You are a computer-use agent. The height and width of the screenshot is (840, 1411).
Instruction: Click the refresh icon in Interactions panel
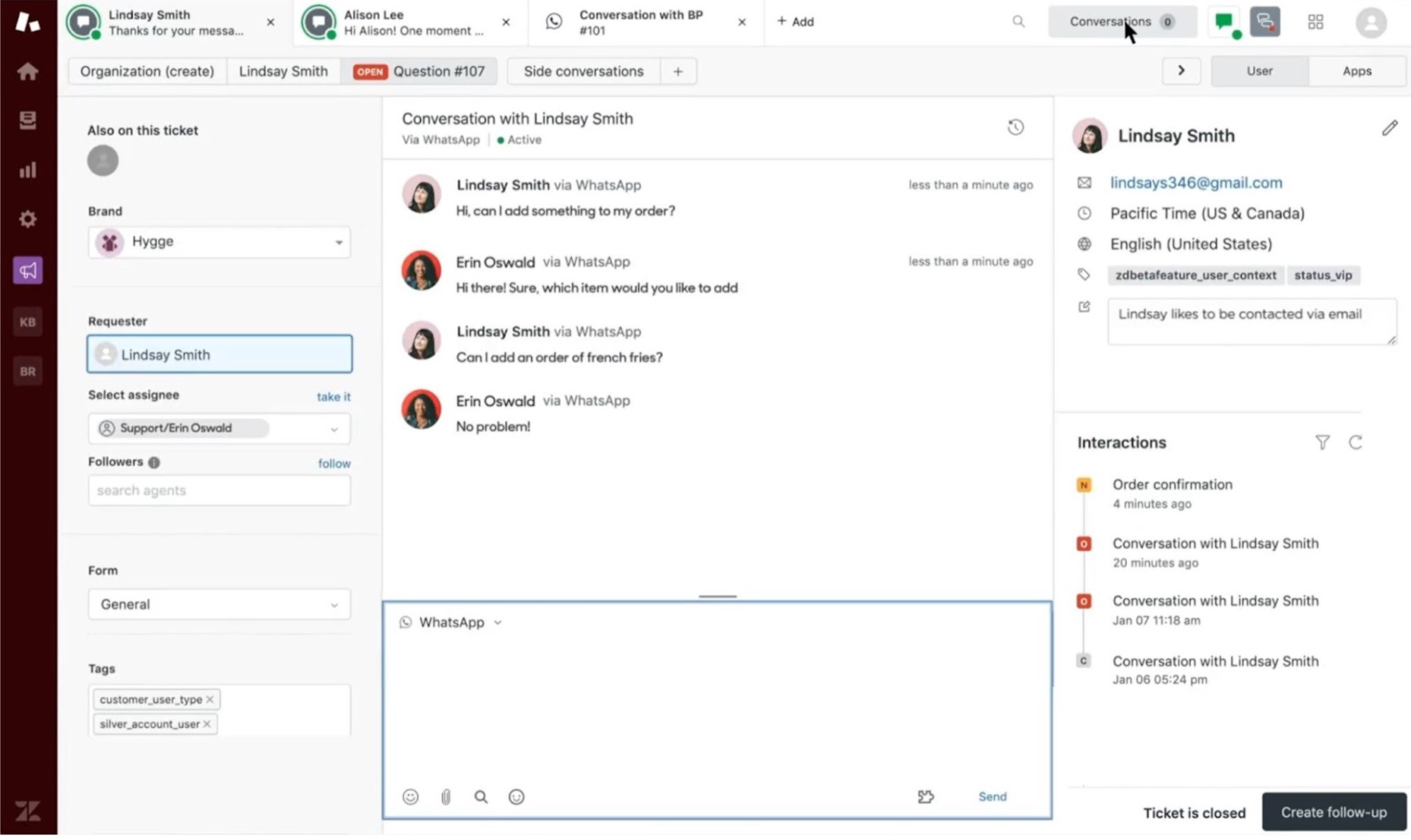tap(1356, 441)
